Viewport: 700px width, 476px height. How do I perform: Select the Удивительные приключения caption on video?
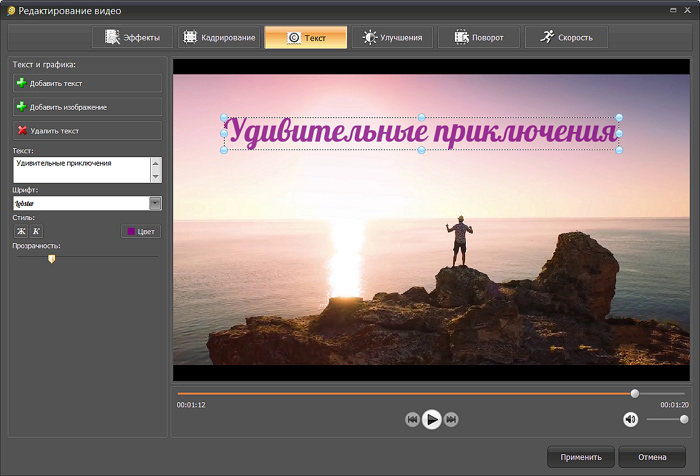421,133
